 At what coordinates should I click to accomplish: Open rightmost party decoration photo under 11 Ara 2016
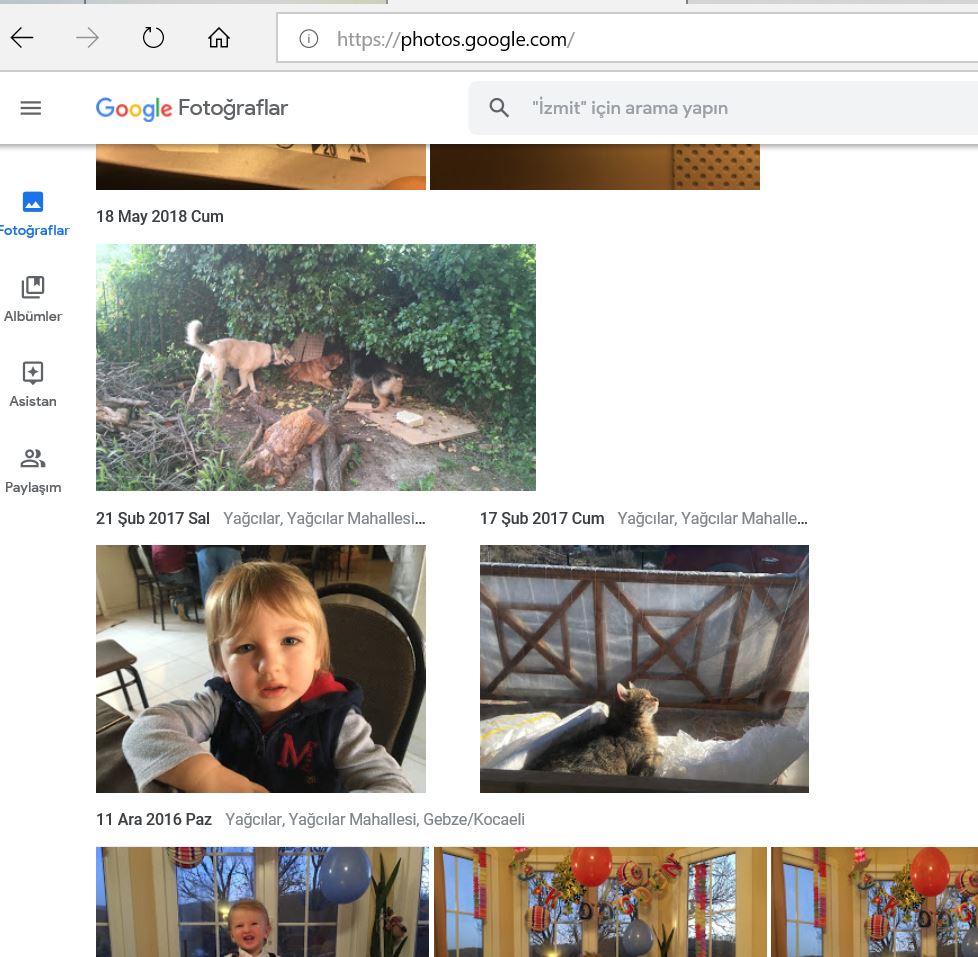tap(874, 902)
